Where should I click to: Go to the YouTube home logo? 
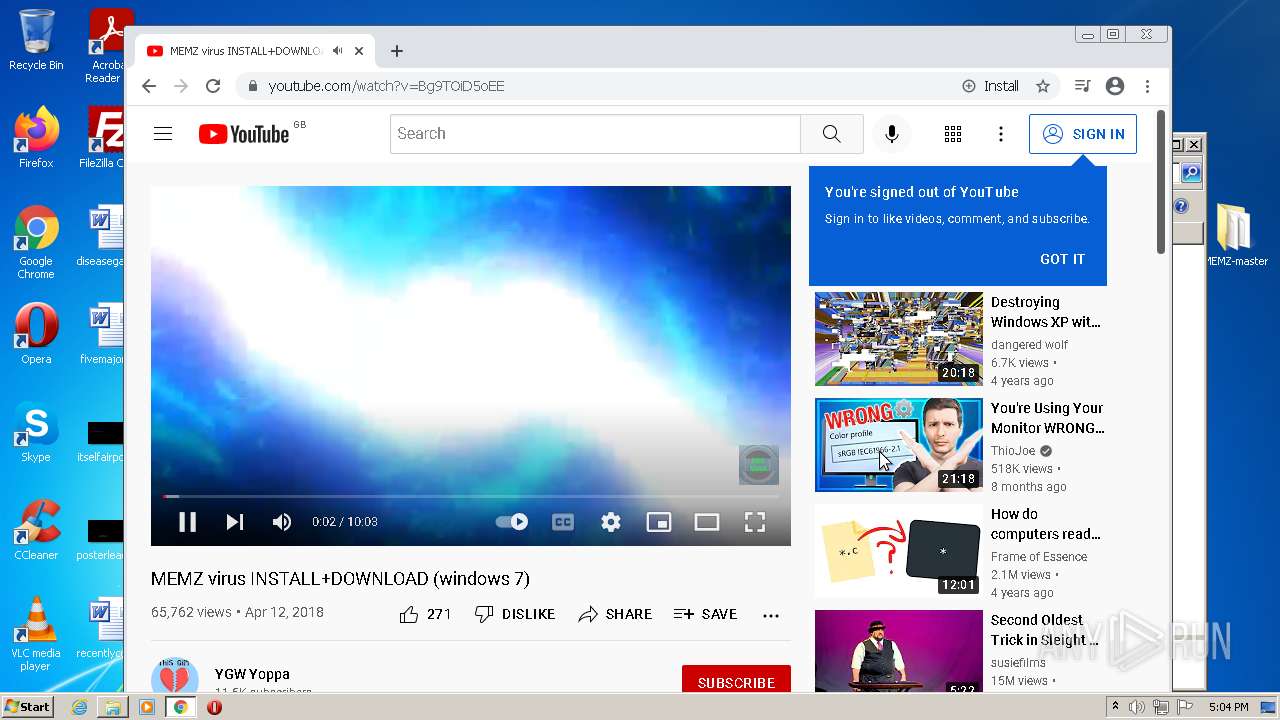244,134
